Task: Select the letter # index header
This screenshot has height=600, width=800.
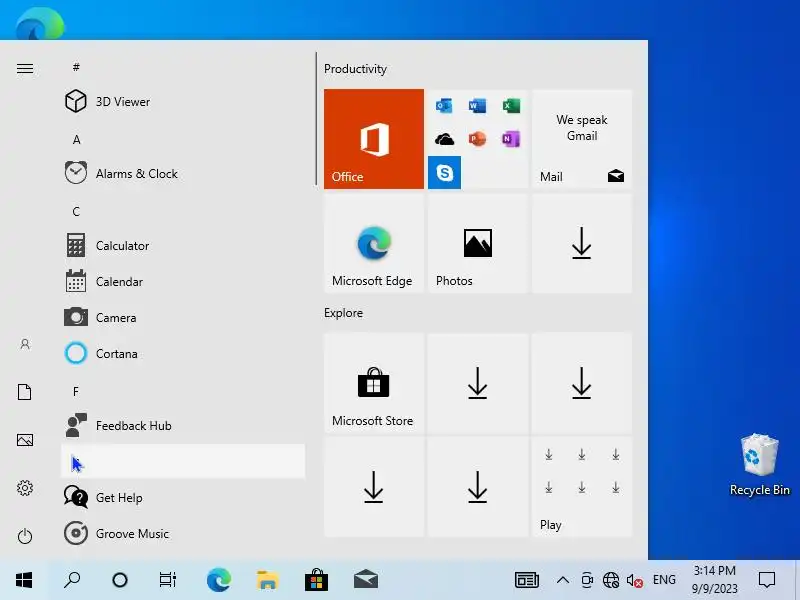Action: pos(76,67)
